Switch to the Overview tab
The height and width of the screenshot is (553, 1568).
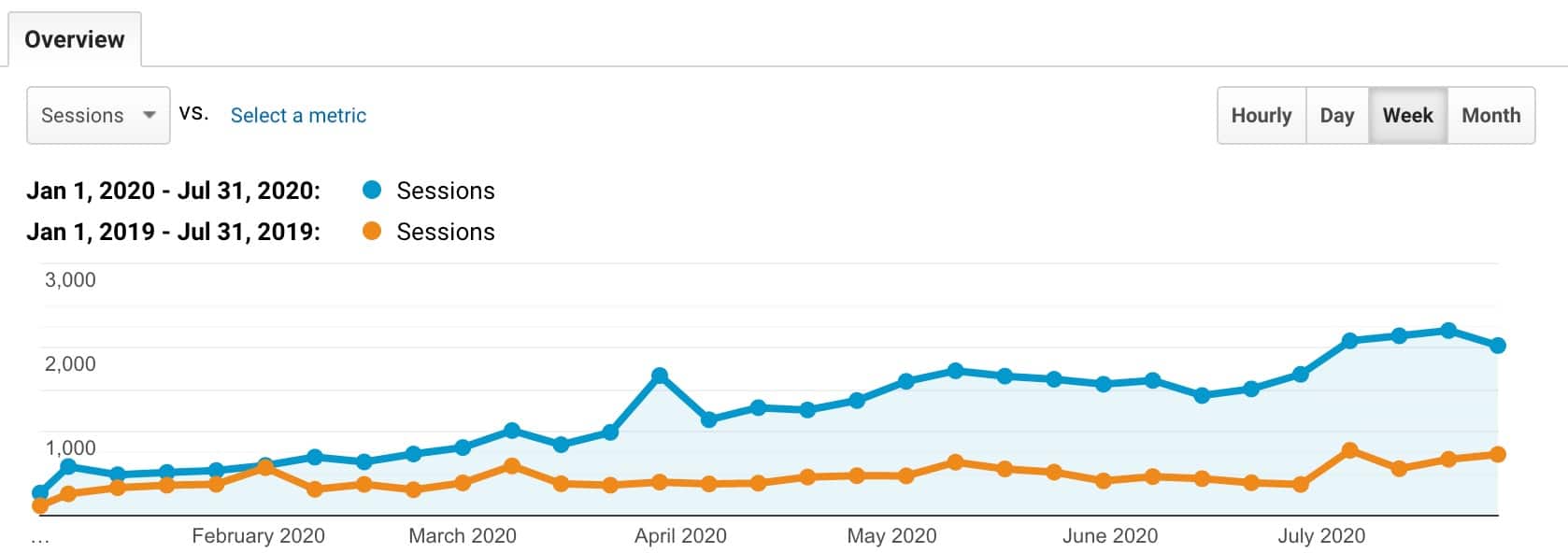76,38
